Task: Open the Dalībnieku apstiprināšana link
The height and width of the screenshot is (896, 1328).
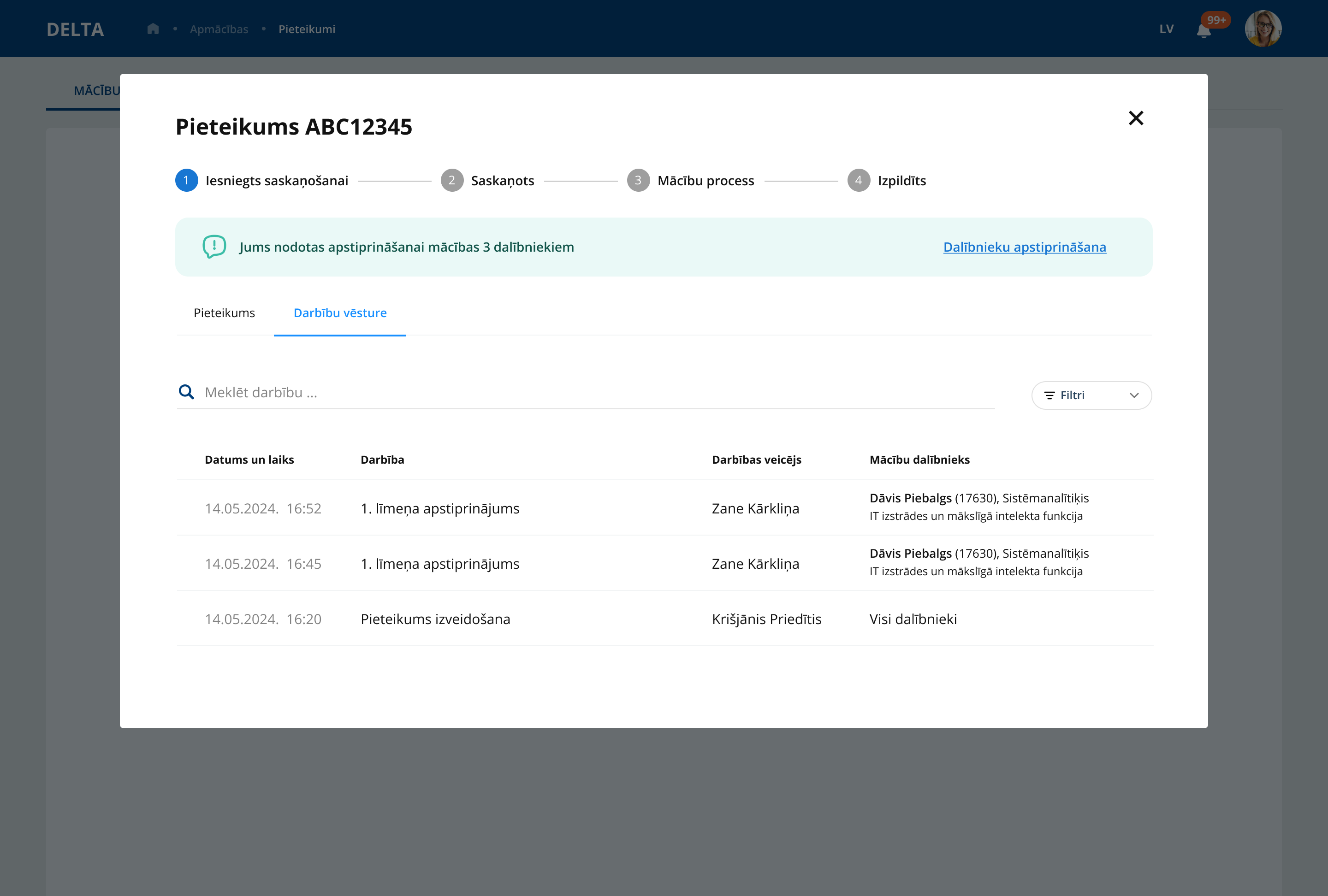Action: pyautogui.click(x=1025, y=247)
